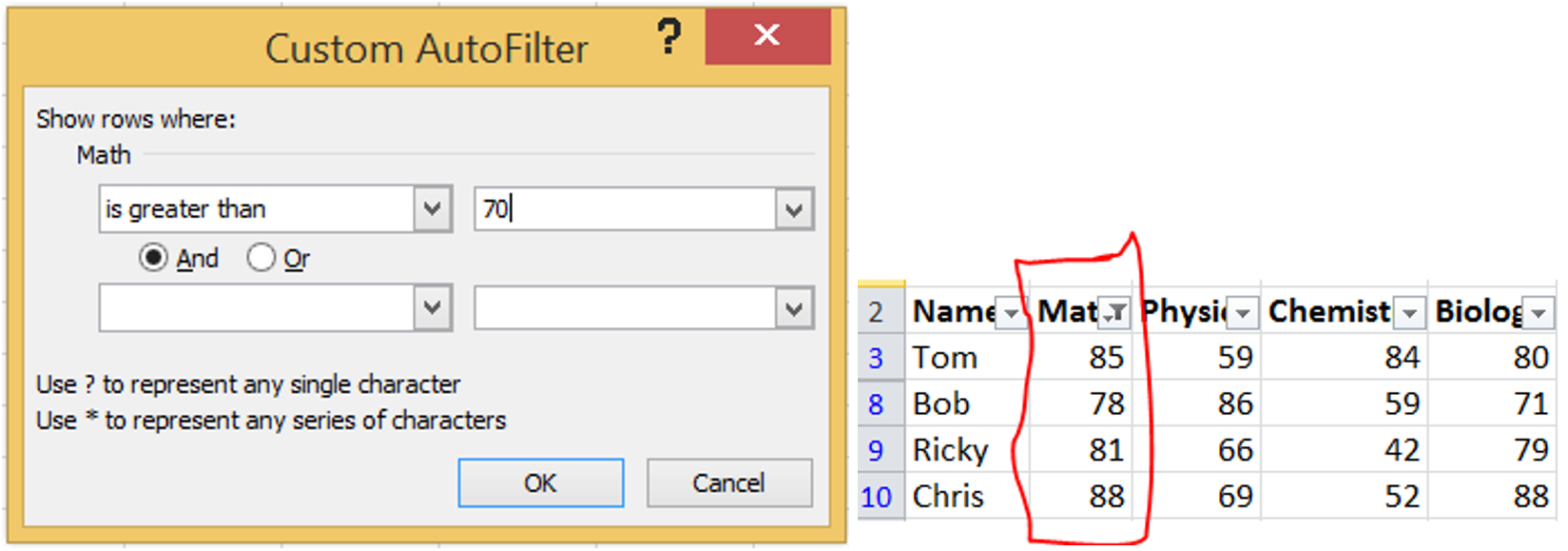This screenshot has height=551, width=1568.
Task: Open the Math column filter icon
Action: (x=1116, y=312)
